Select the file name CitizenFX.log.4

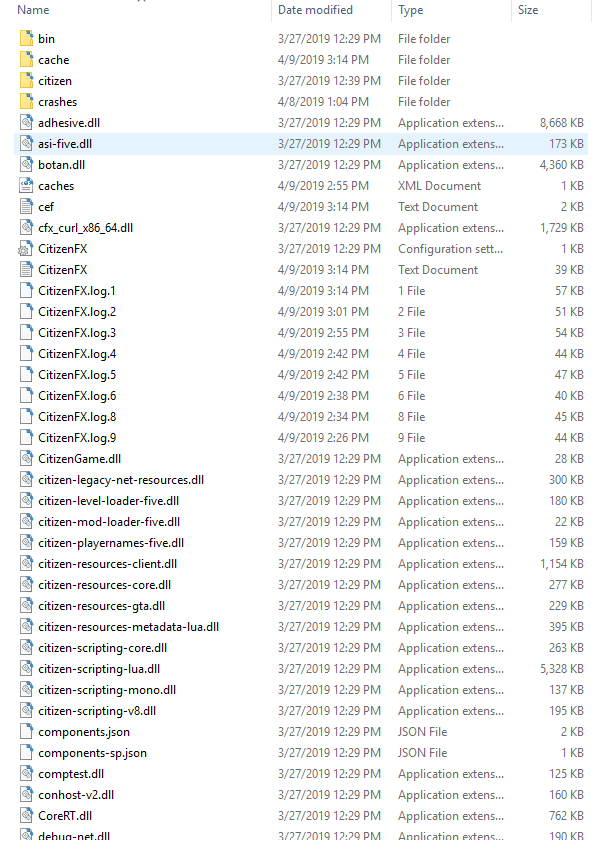tap(77, 354)
